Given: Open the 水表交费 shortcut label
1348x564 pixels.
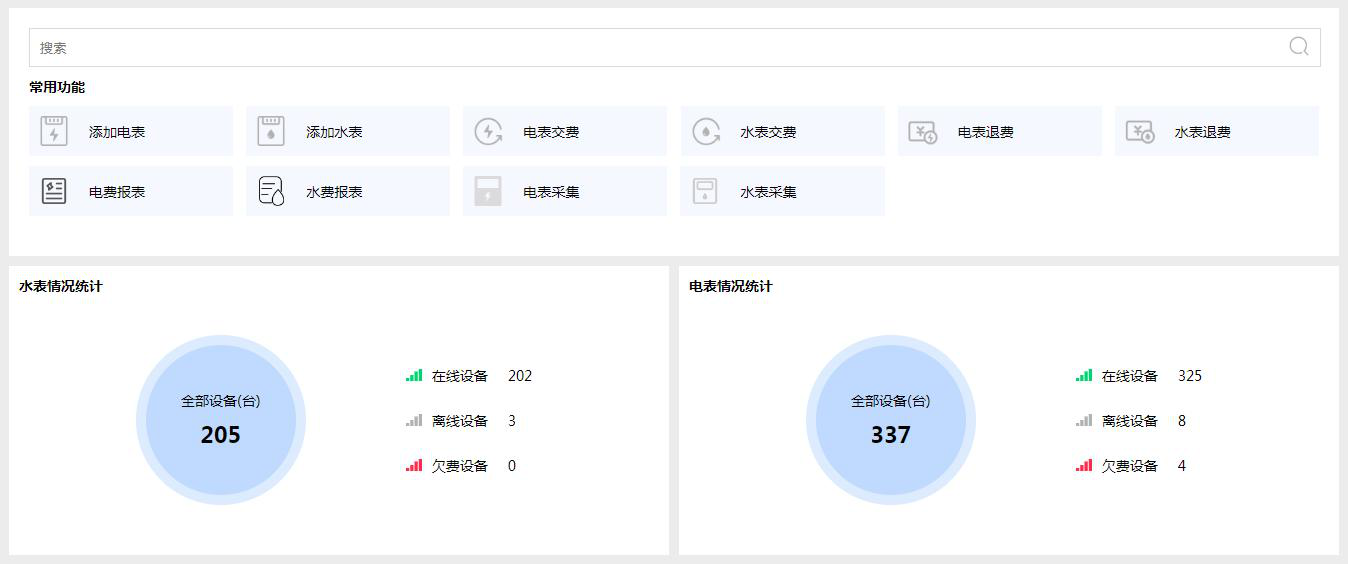Looking at the screenshot, I should tap(768, 132).
